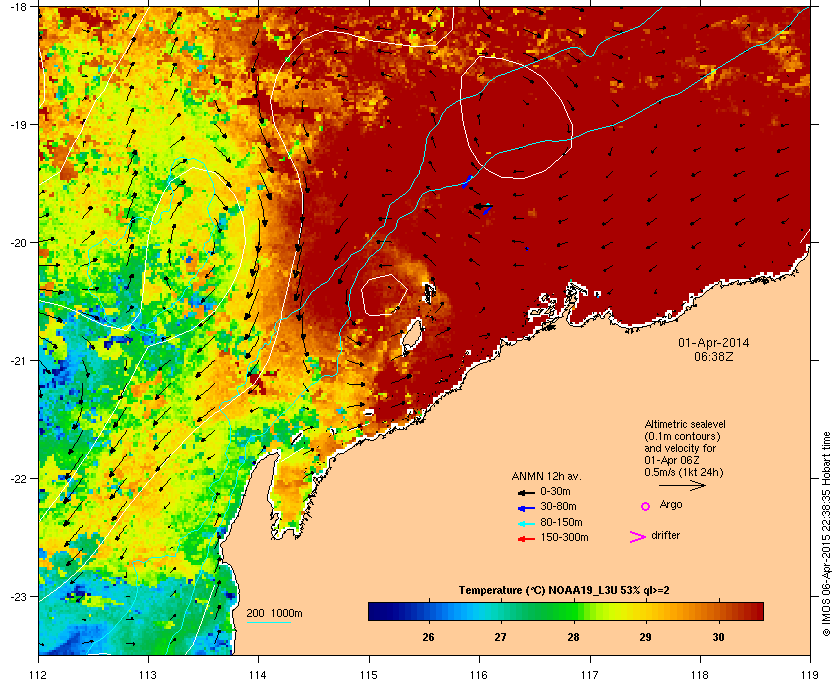The height and width of the screenshot is (680, 840).
Task: Click longitude axis label 119
Action: pos(811,675)
